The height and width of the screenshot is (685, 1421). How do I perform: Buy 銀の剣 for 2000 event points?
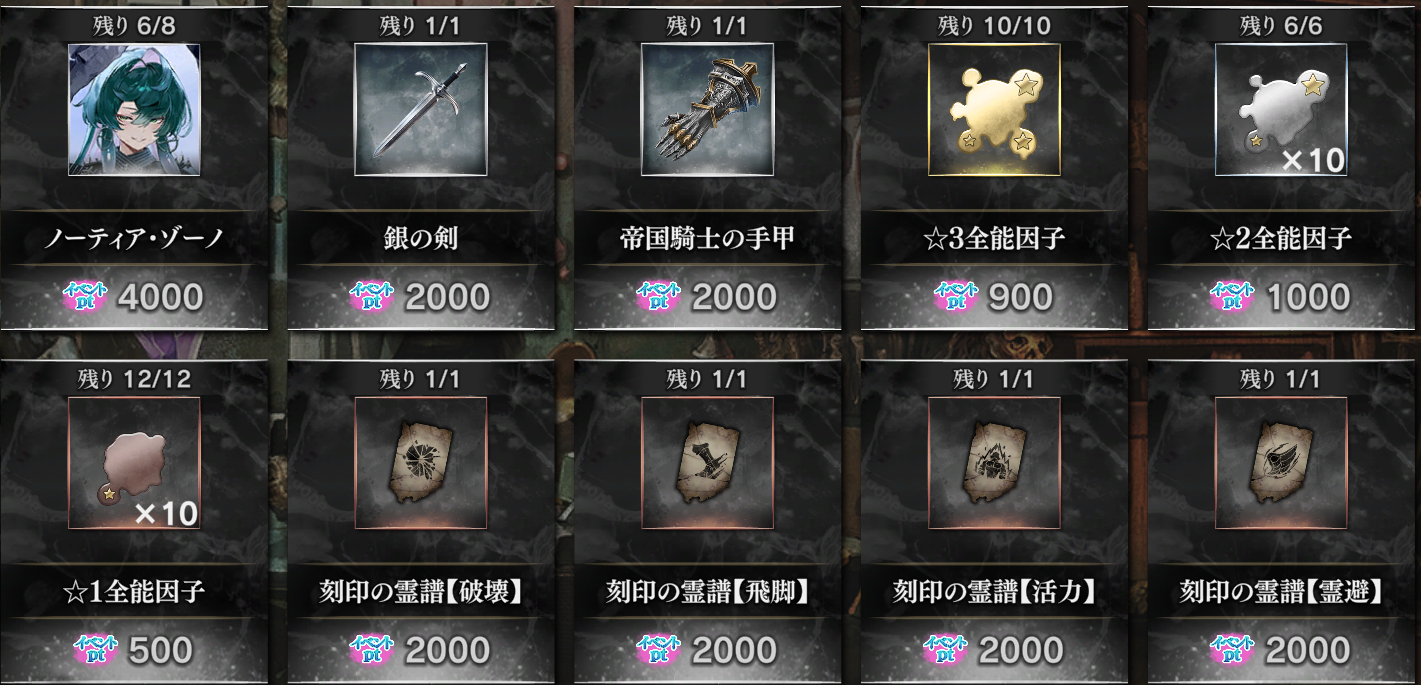click(421, 297)
